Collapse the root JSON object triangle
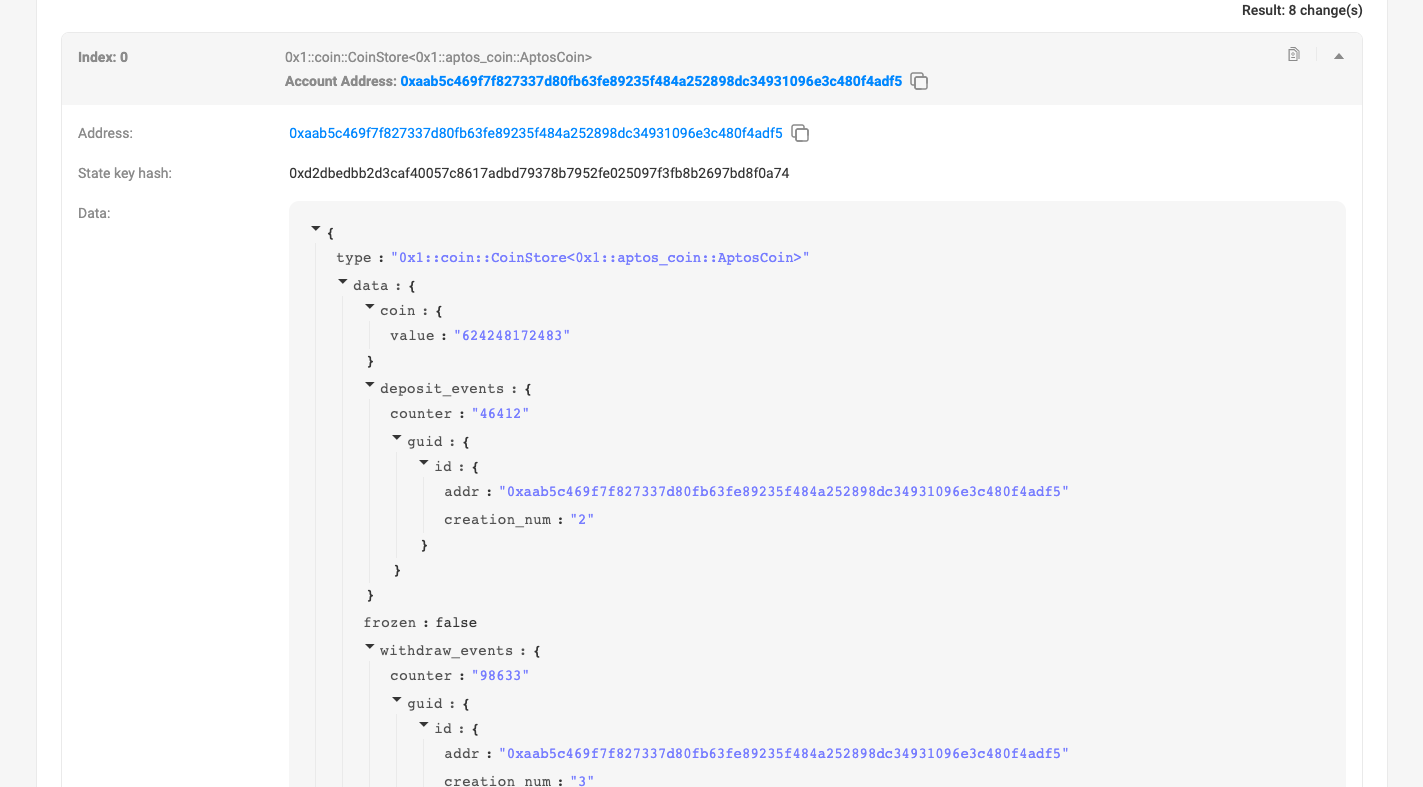Screen dimensions: 1423x787 [x=317, y=230]
